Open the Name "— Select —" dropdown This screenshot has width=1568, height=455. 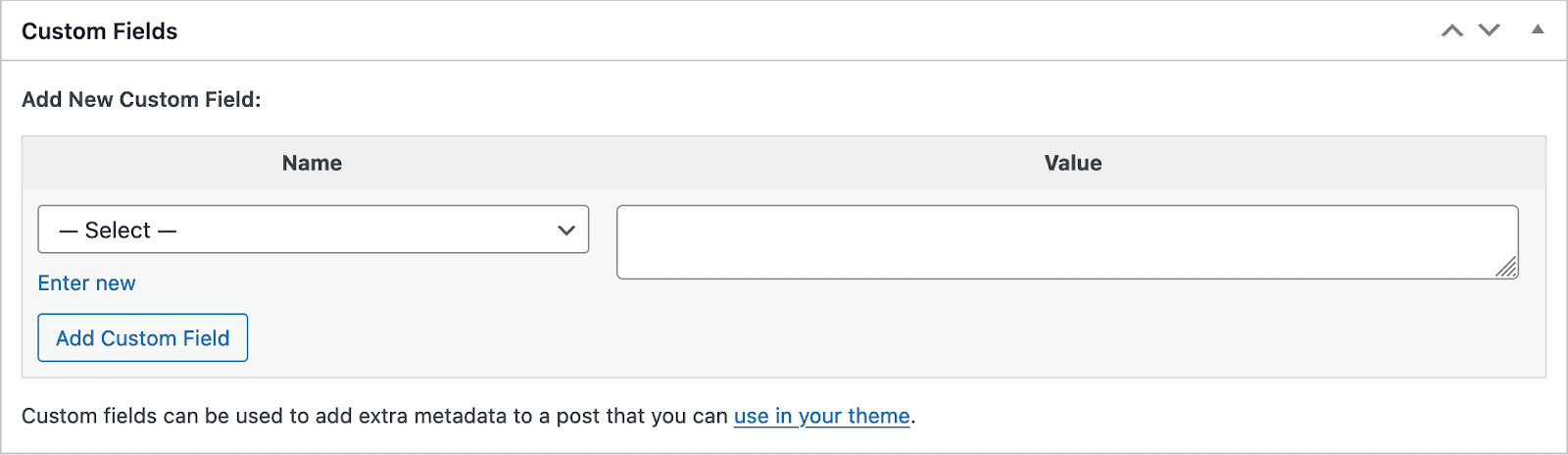click(313, 229)
